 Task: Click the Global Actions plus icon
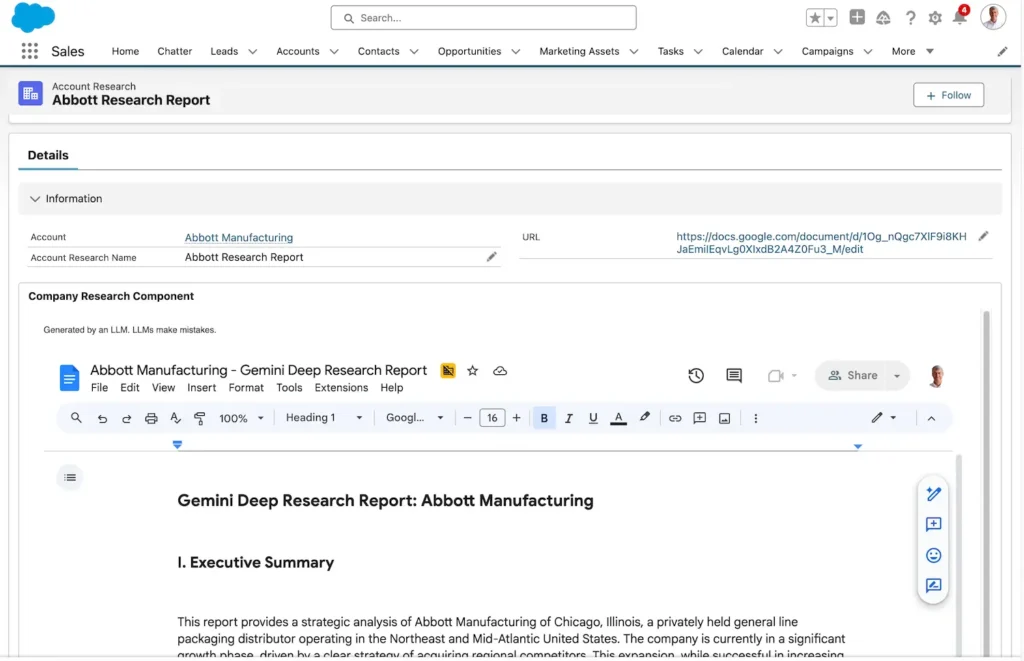pyautogui.click(x=857, y=18)
